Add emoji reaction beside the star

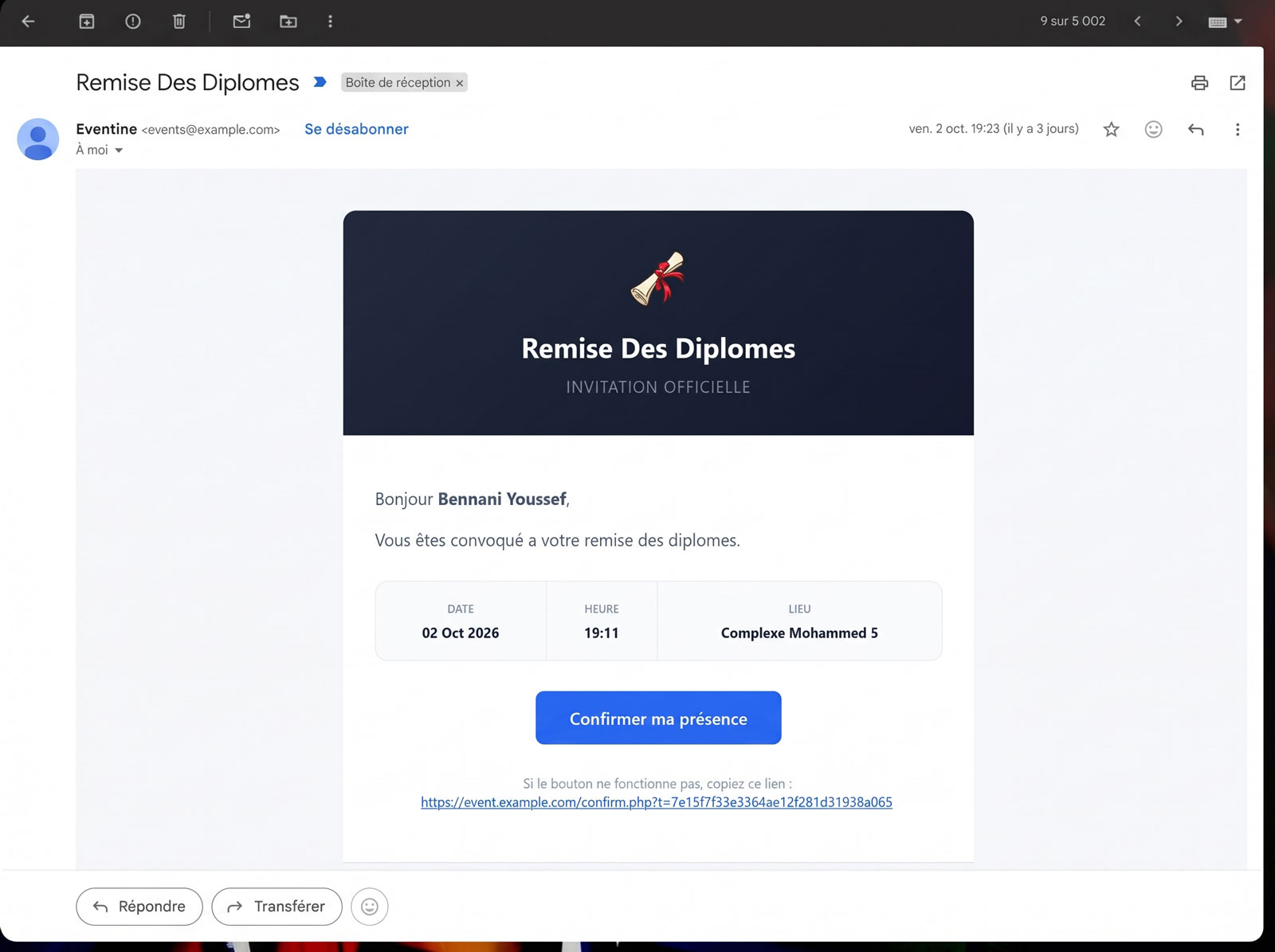click(1153, 129)
